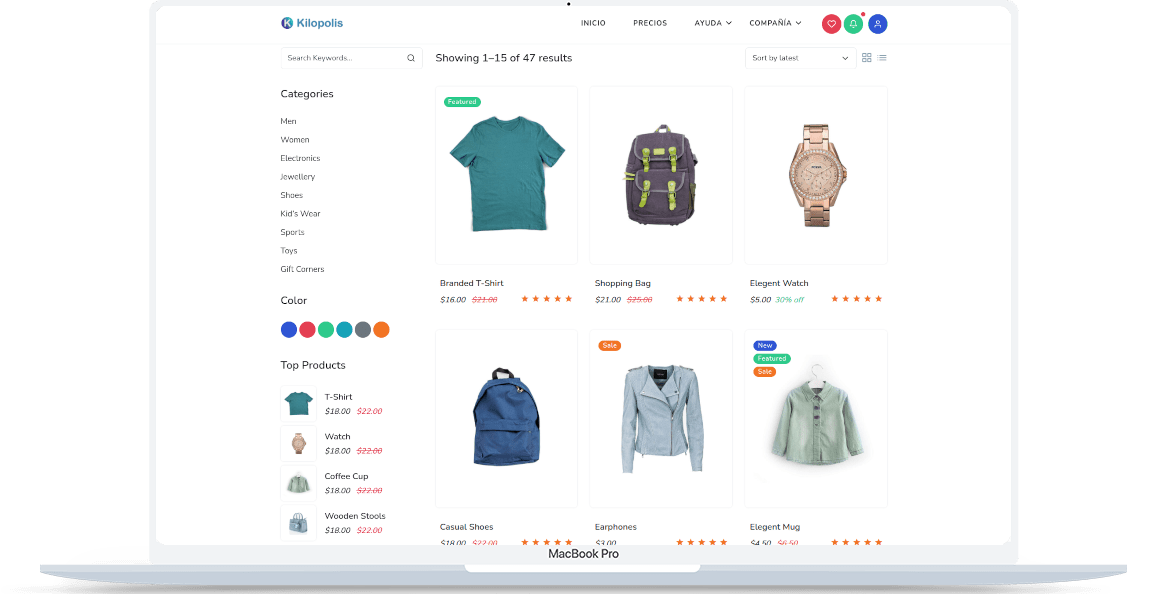Click the Coffee Cup thumbnail in Top Products
Screen dimensions: 1175x594
[x=298, y=483]
